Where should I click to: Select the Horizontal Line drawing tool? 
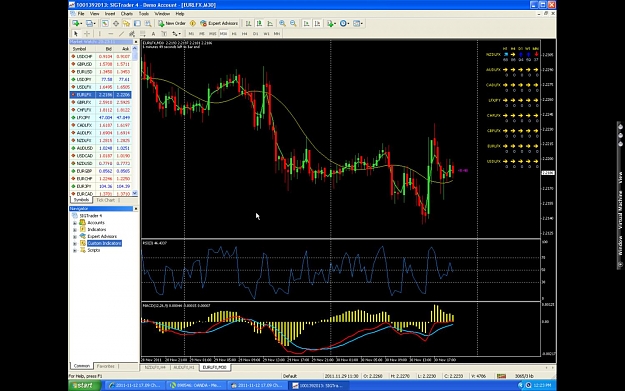click(110, 34)
